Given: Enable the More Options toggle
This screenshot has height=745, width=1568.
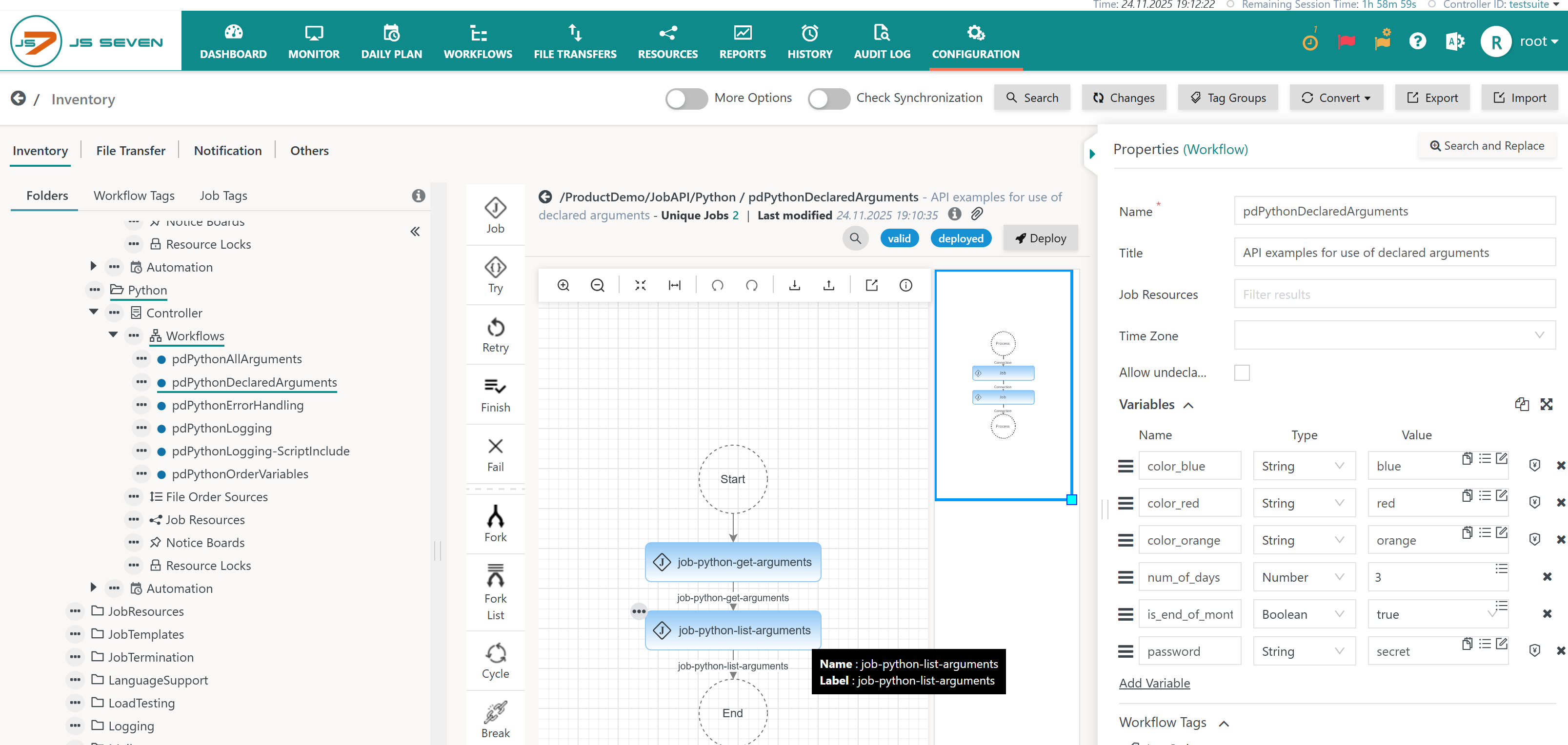Looking at the screenshot, I should (686, 98).
